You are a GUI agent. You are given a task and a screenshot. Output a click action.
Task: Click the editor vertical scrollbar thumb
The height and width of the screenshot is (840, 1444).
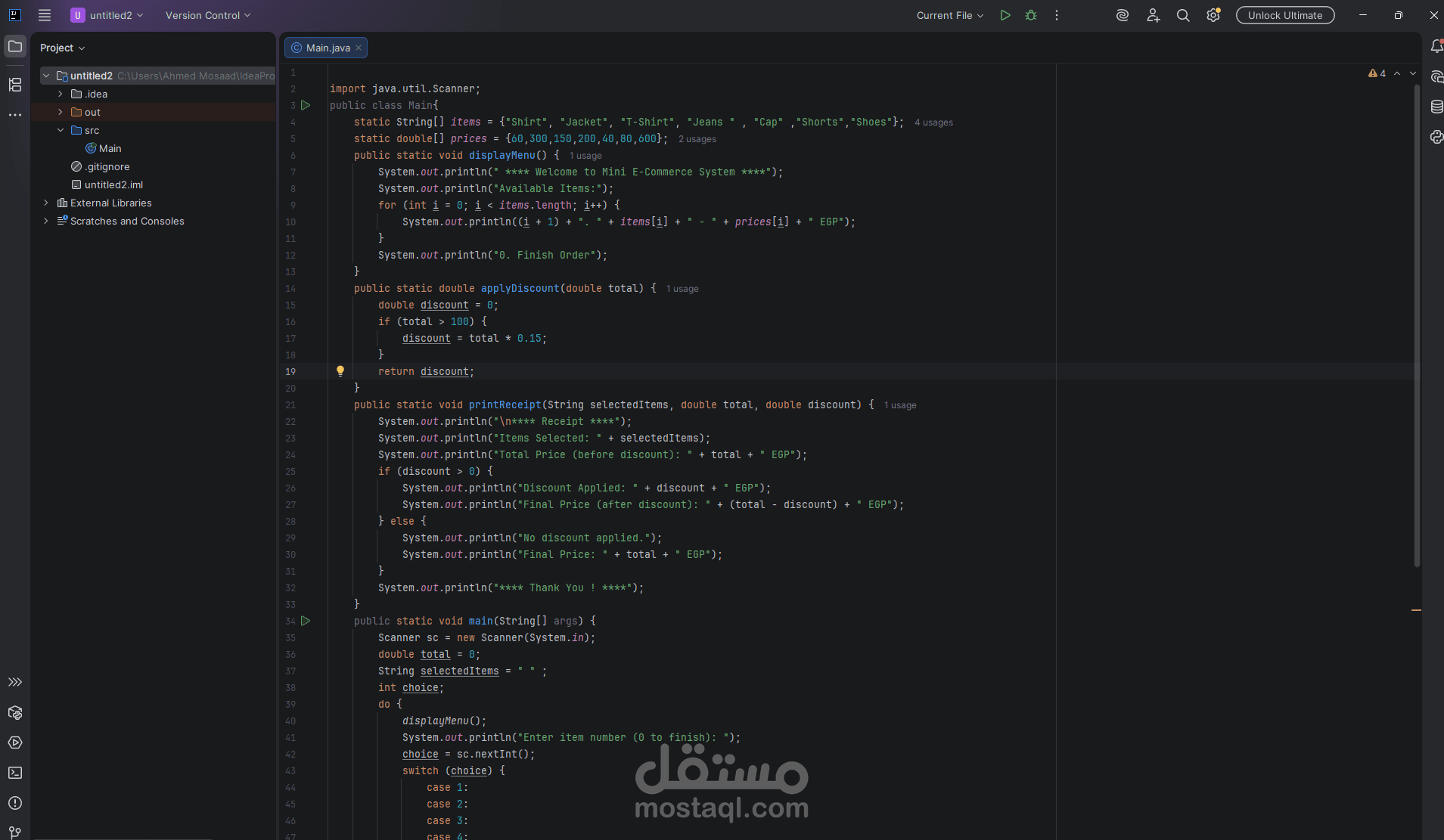1417,325
